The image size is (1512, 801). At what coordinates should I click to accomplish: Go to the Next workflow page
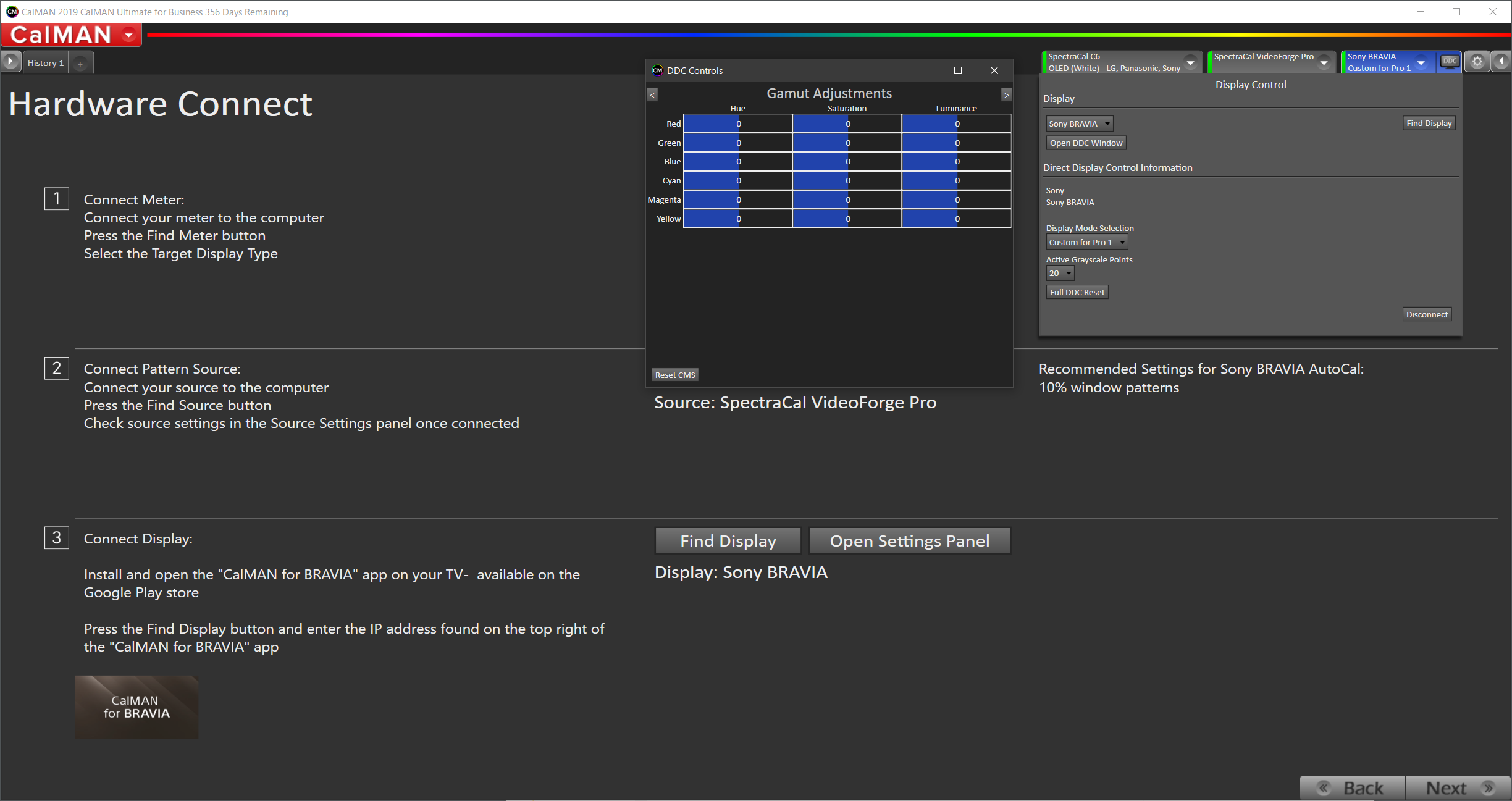pos(1458,788)
